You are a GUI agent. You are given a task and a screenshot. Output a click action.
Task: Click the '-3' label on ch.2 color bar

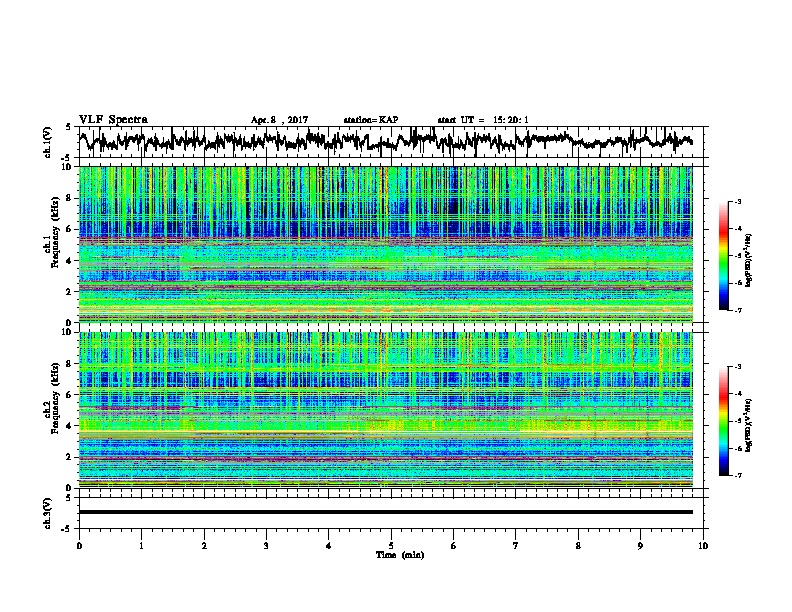pos(737,367)
